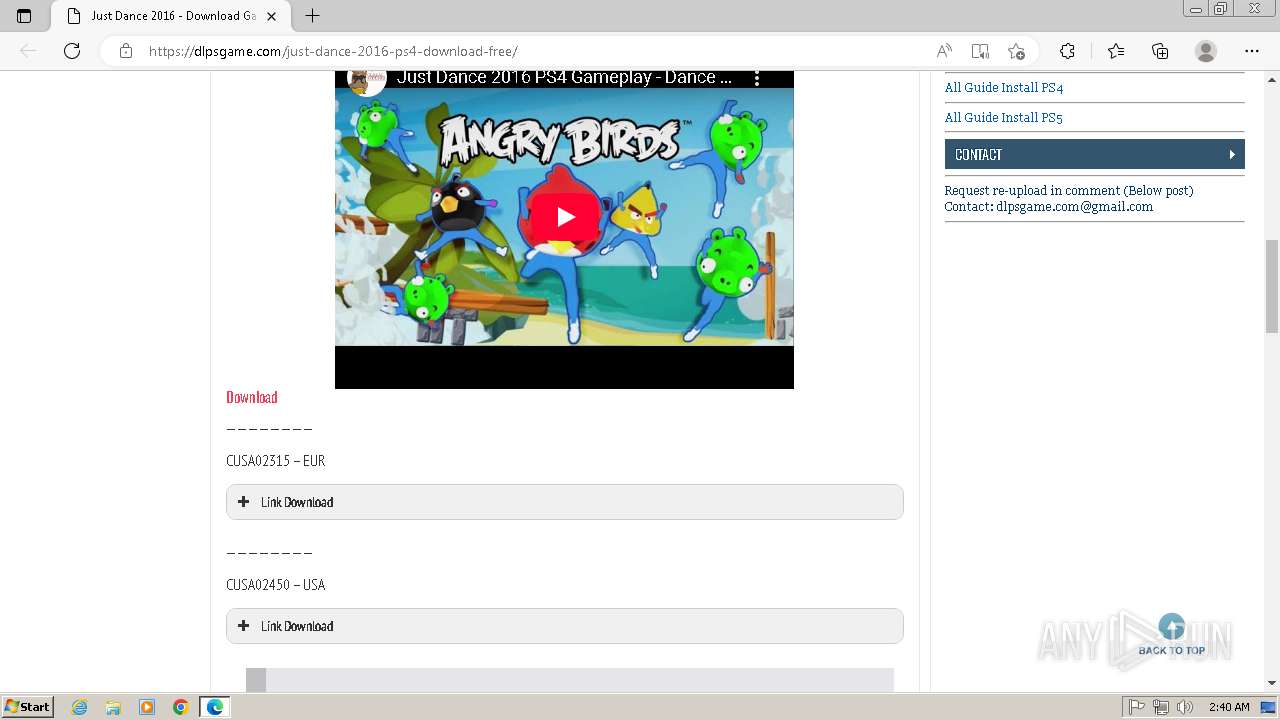Viewport: 1280px width, 720px height.
Task: Click the CUSA02450 – USA text
Action: (276, 585)
